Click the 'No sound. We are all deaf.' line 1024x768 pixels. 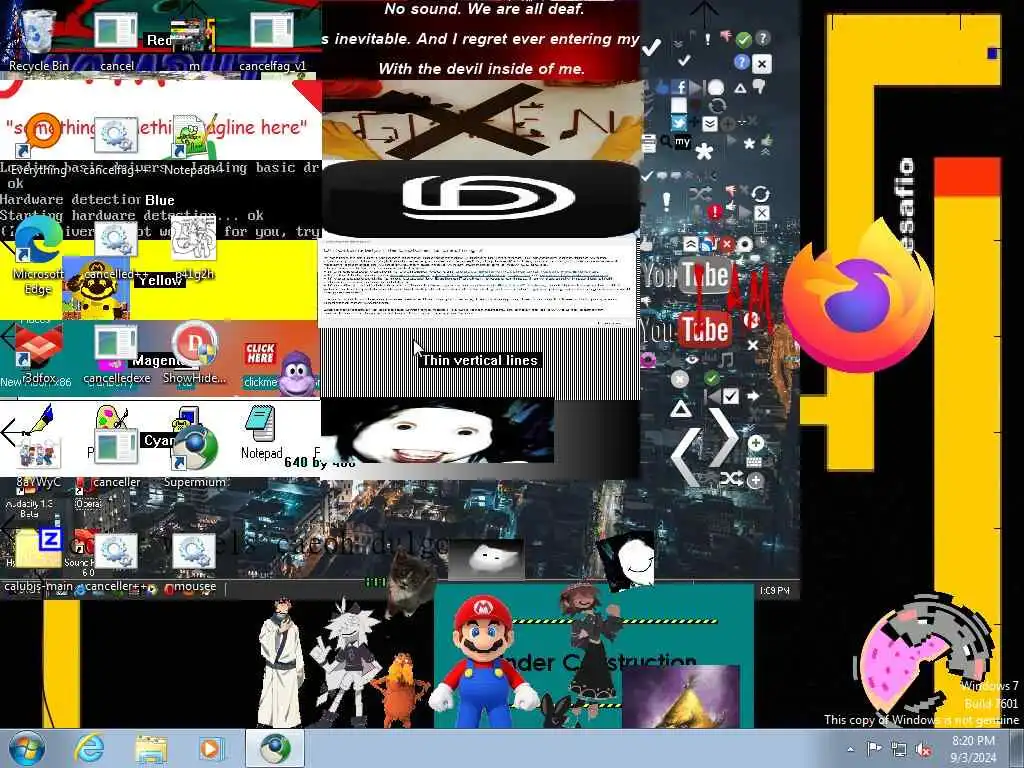484,9
